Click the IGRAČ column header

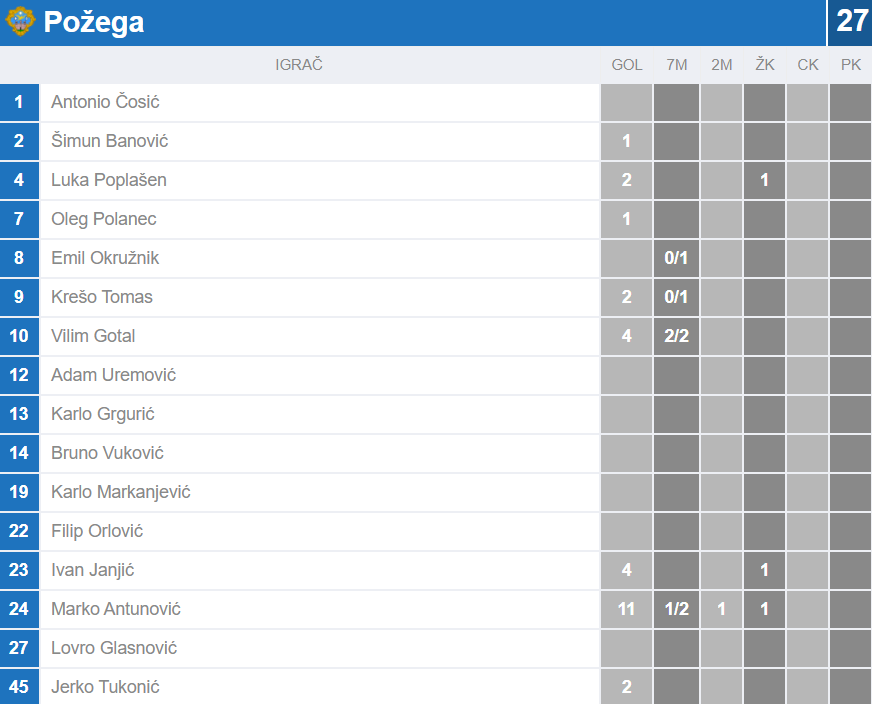(x=299, y=65)
